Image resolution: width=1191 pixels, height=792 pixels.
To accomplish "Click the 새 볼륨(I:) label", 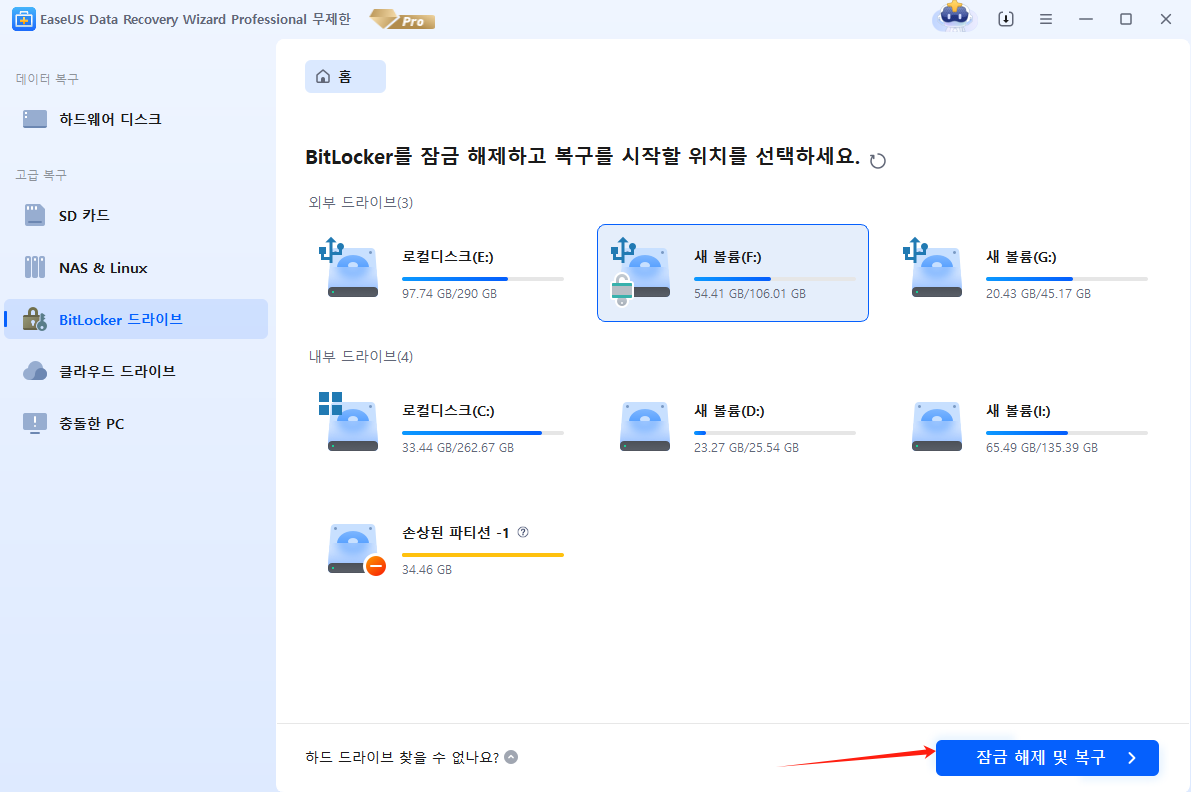I will click(1018, 412).
